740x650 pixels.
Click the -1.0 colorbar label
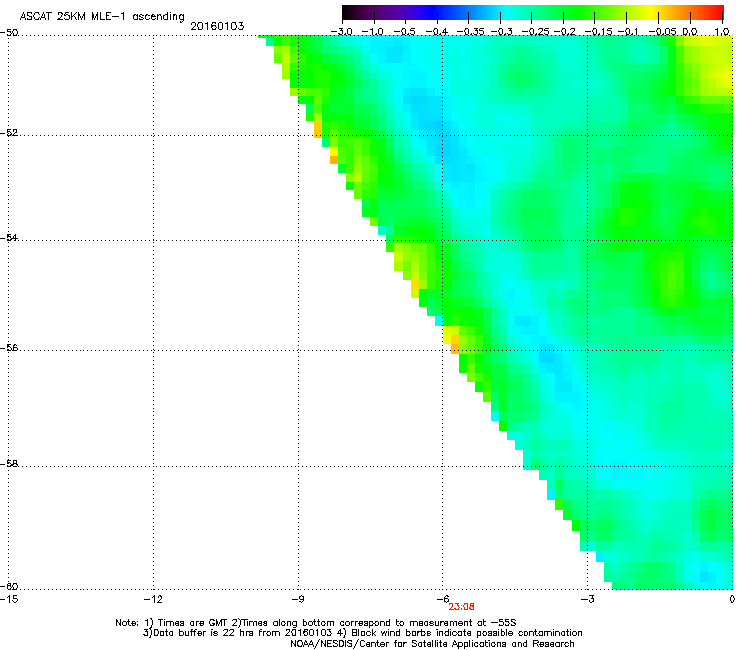click(x=373, y=32)
